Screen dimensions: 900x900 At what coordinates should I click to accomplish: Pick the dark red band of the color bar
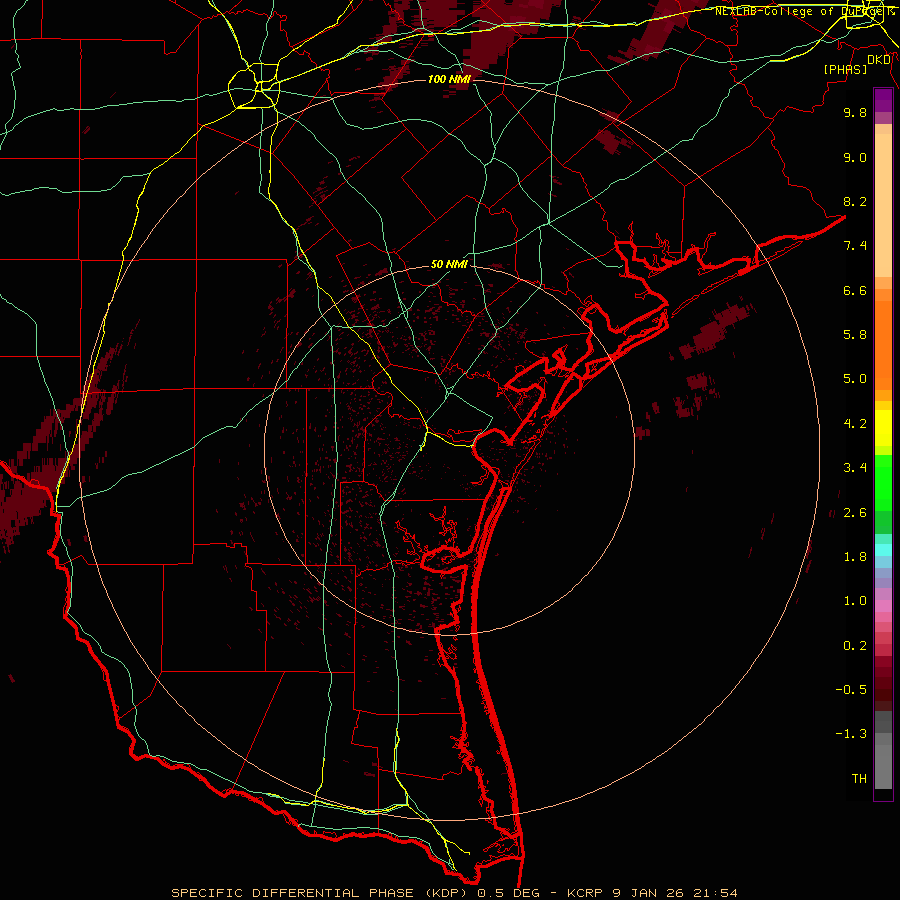[x=883, y=677]
